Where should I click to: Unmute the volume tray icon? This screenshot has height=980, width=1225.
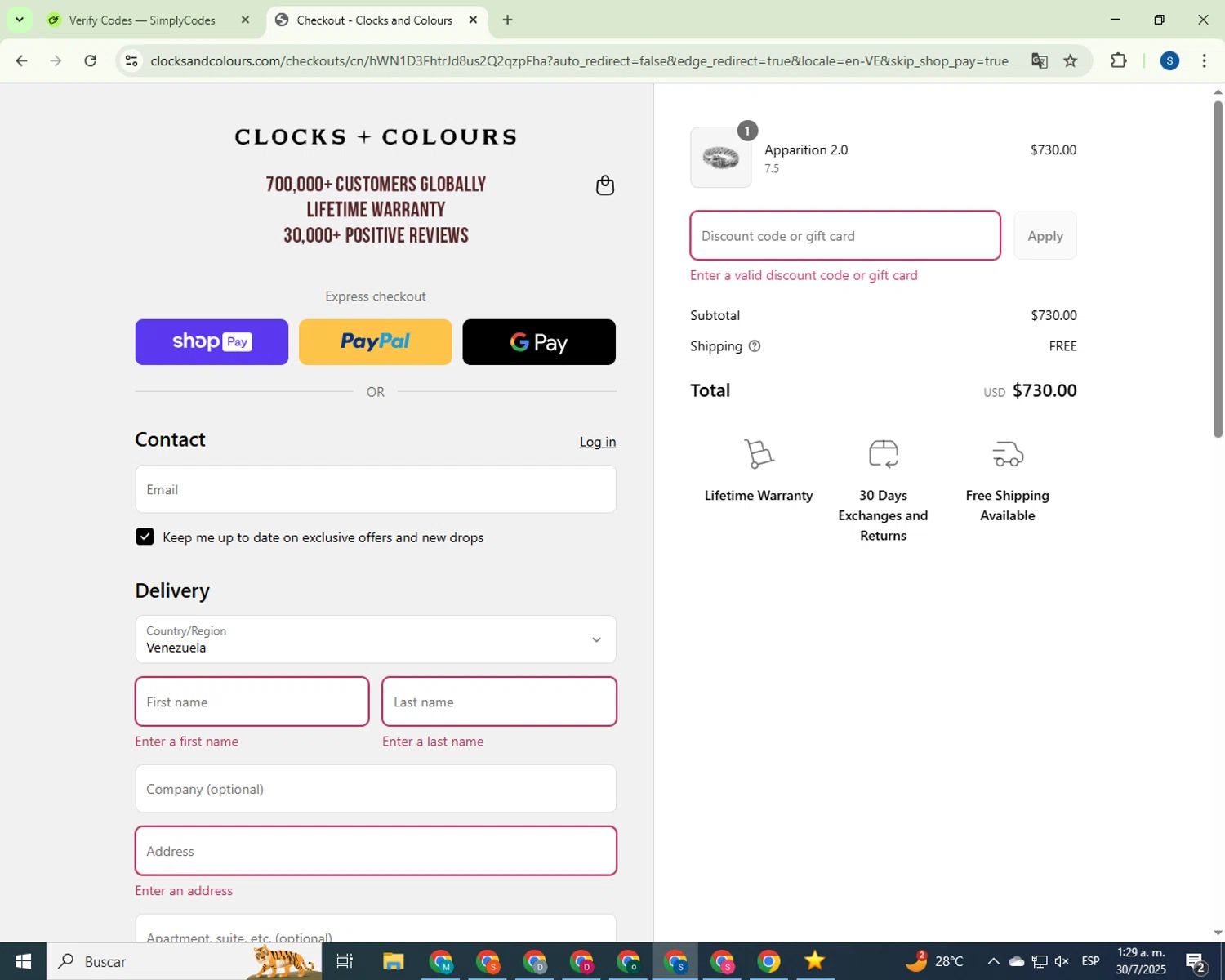(x=1062, y=961)
